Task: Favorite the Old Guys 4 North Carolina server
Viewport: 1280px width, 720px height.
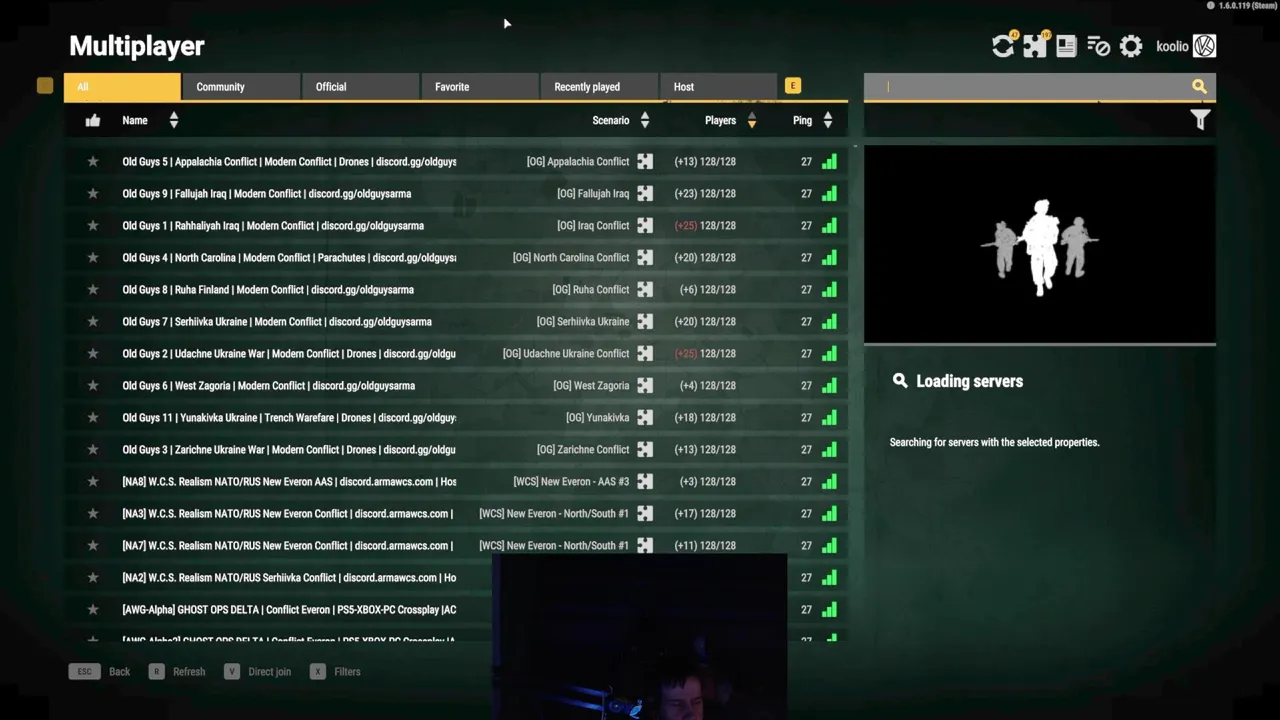Action: tap(93, 257)
